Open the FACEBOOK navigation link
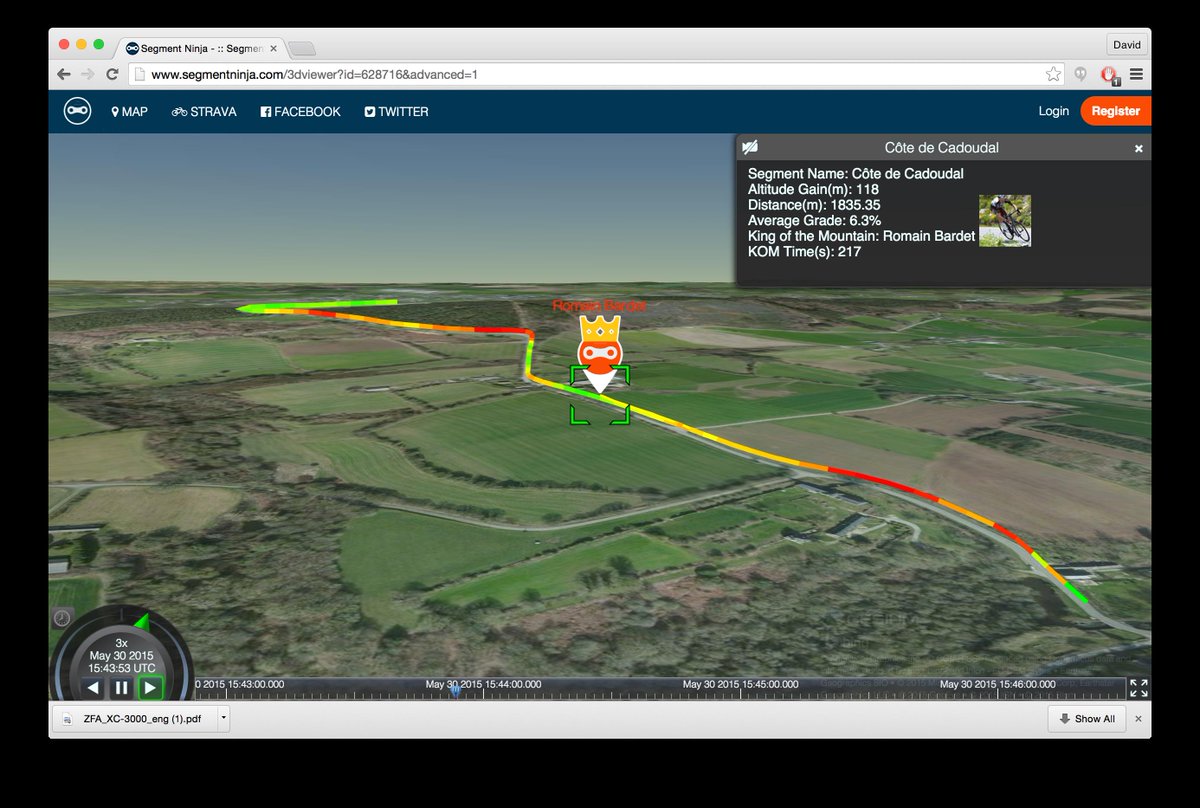Image resolution: width=1200 pixels, height=808 pixels. 300,112
